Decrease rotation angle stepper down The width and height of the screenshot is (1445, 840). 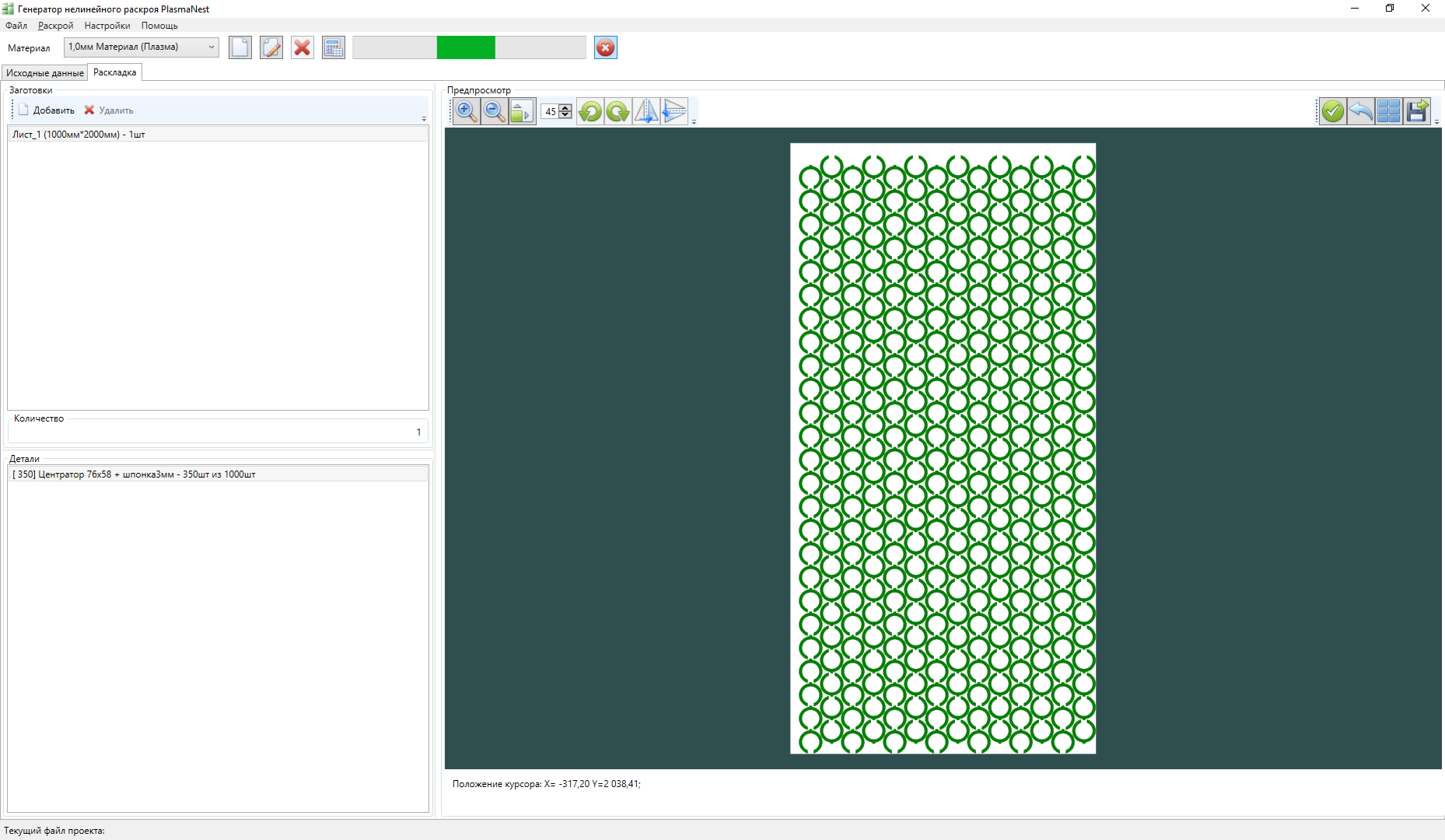(565, 115)
